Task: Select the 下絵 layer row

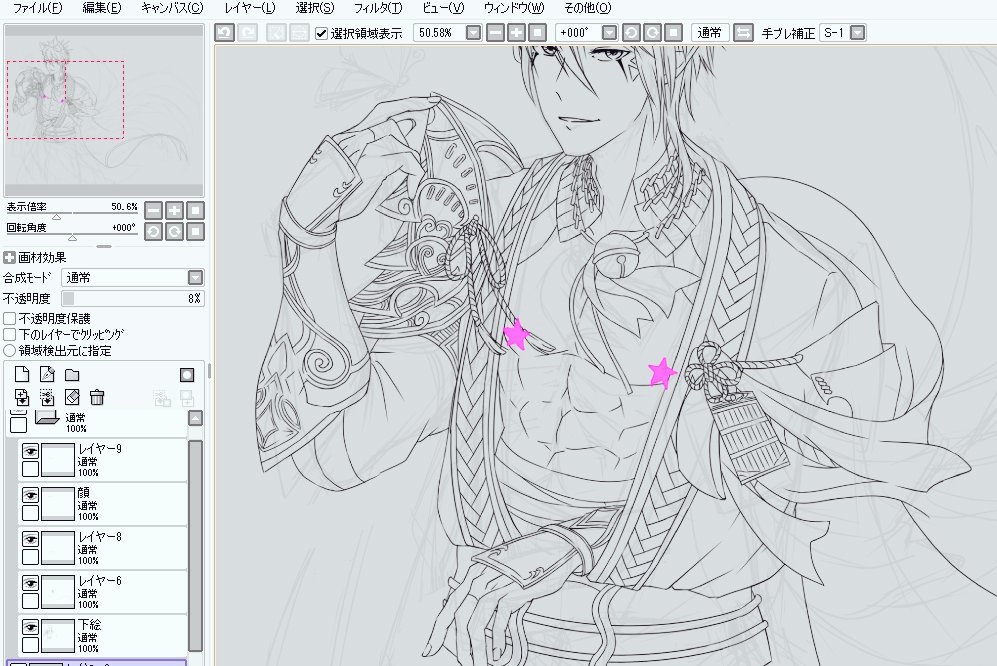Action: click(103, 636)
